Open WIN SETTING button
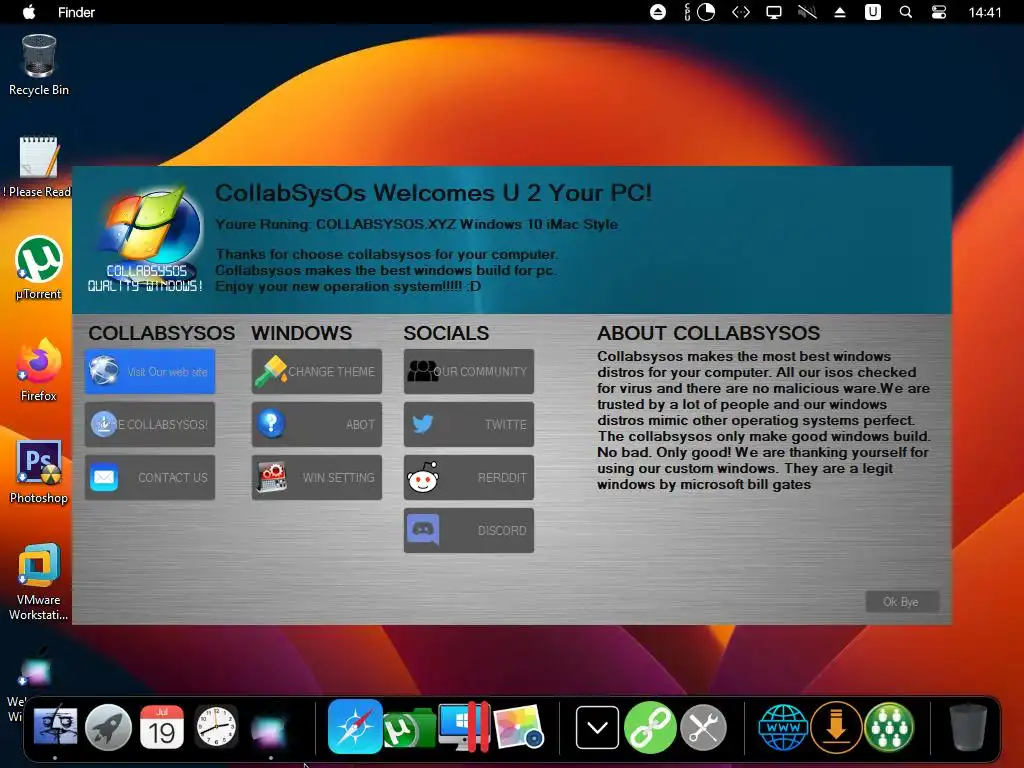 [317, 477]
